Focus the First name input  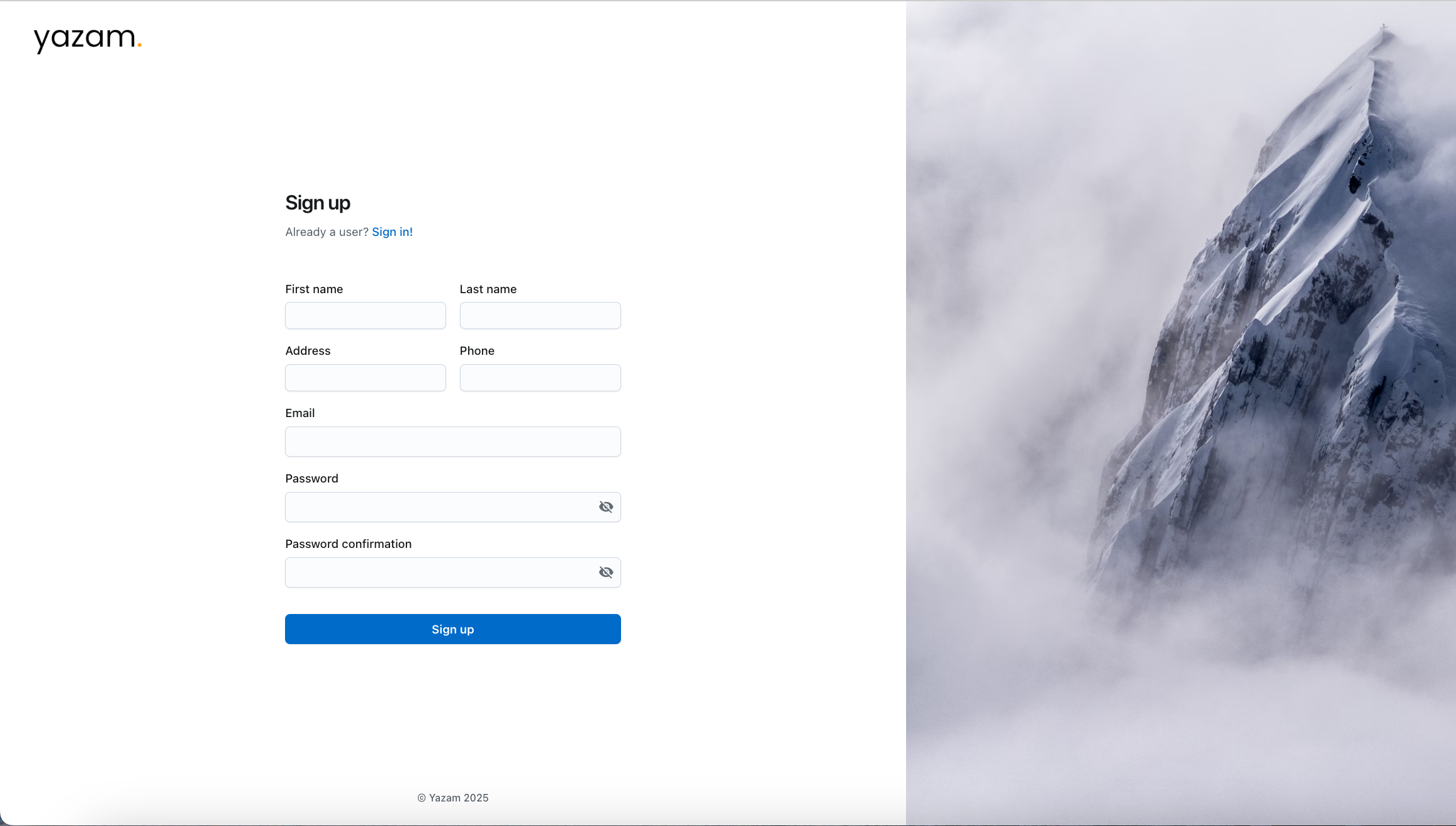[365, 316]
